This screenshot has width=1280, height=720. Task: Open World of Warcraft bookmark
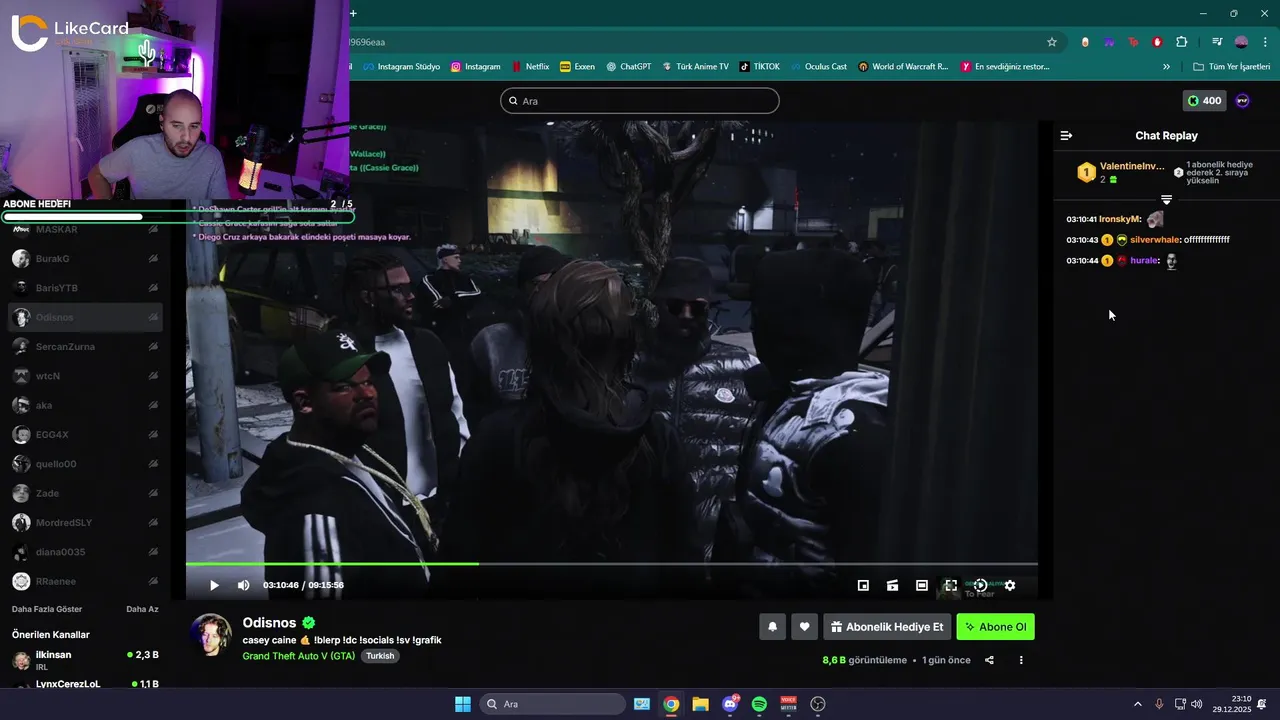pos(903,67)
